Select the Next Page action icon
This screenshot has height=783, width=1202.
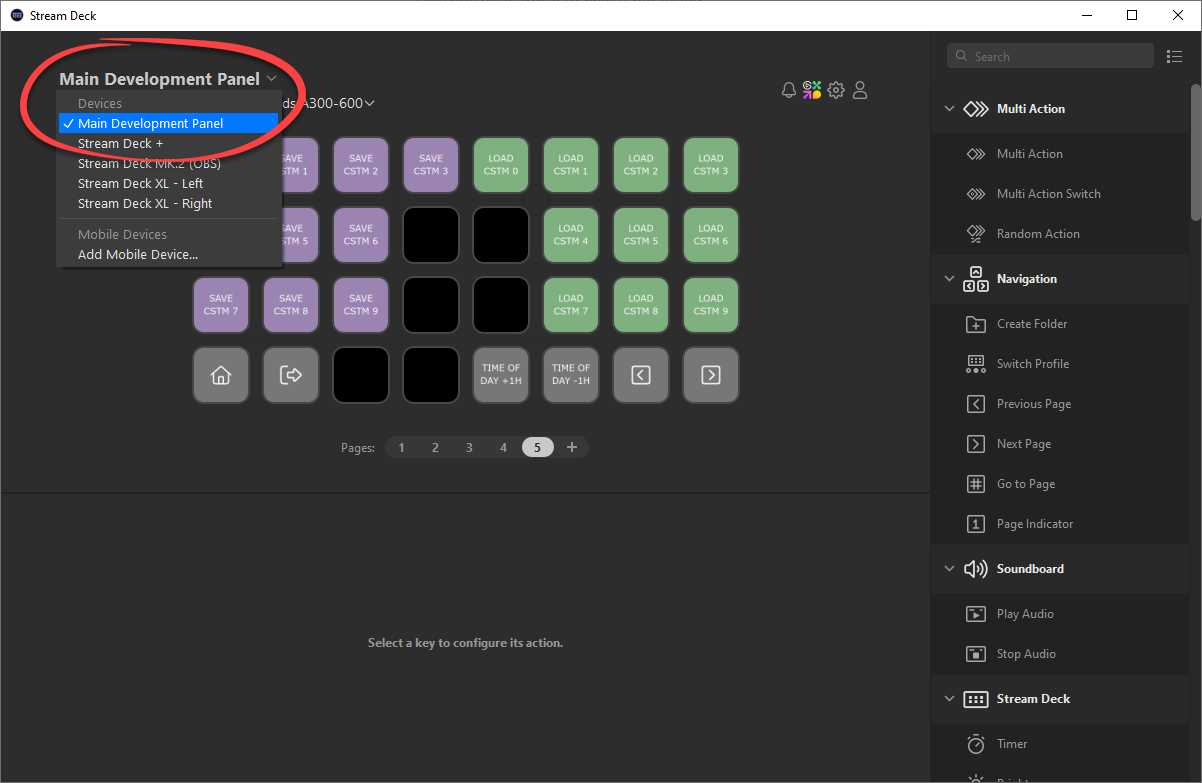pos(976,444)
